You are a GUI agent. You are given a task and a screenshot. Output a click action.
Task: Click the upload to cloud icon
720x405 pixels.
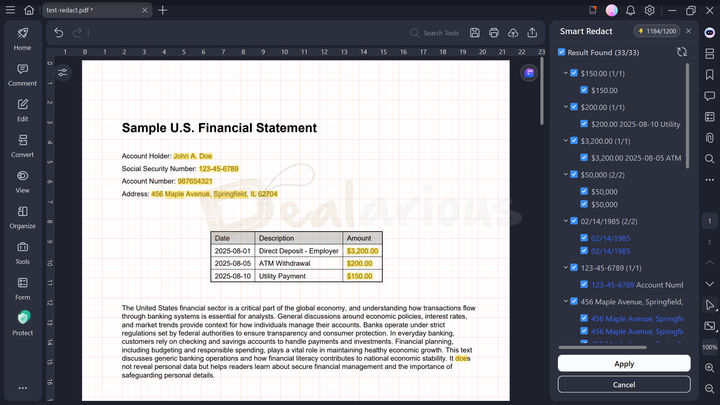pyautogui.click(x=513, y=33)
